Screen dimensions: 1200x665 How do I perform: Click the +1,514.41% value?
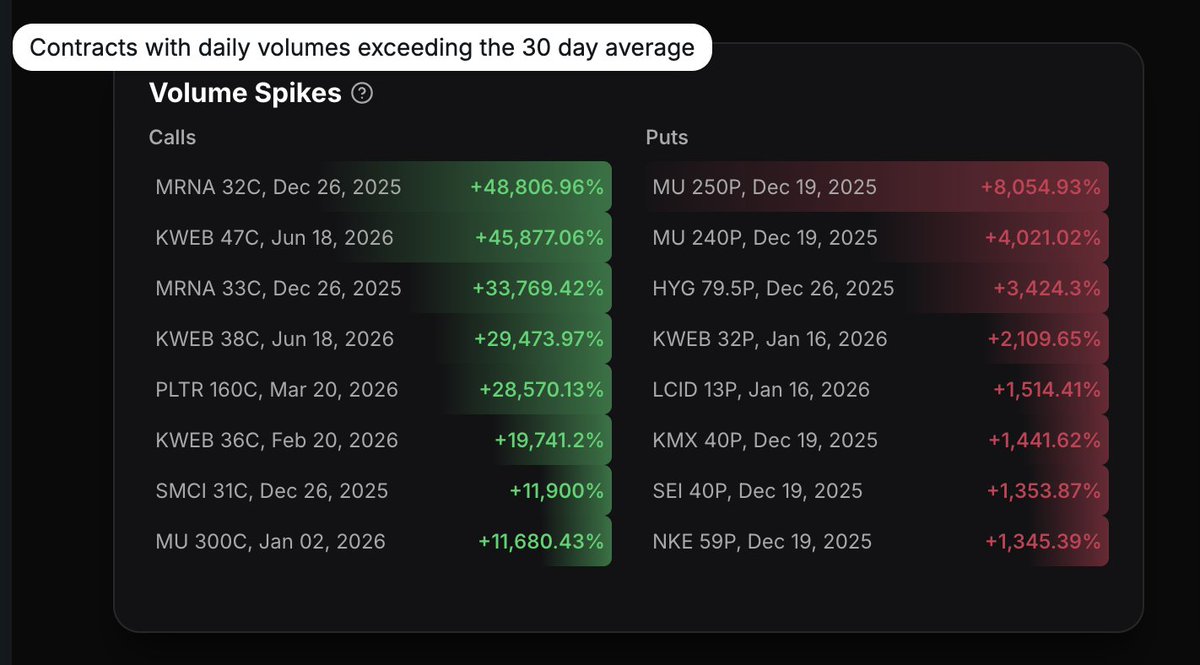tap(1047, 389)
